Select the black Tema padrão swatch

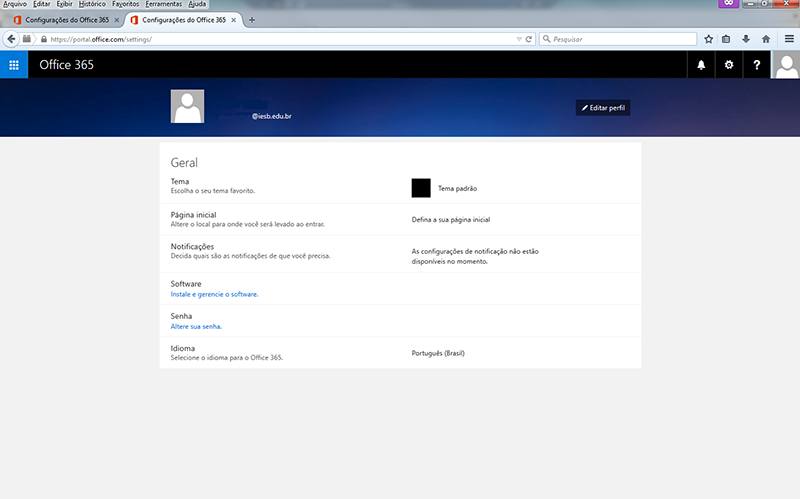[x=421, y=188]
